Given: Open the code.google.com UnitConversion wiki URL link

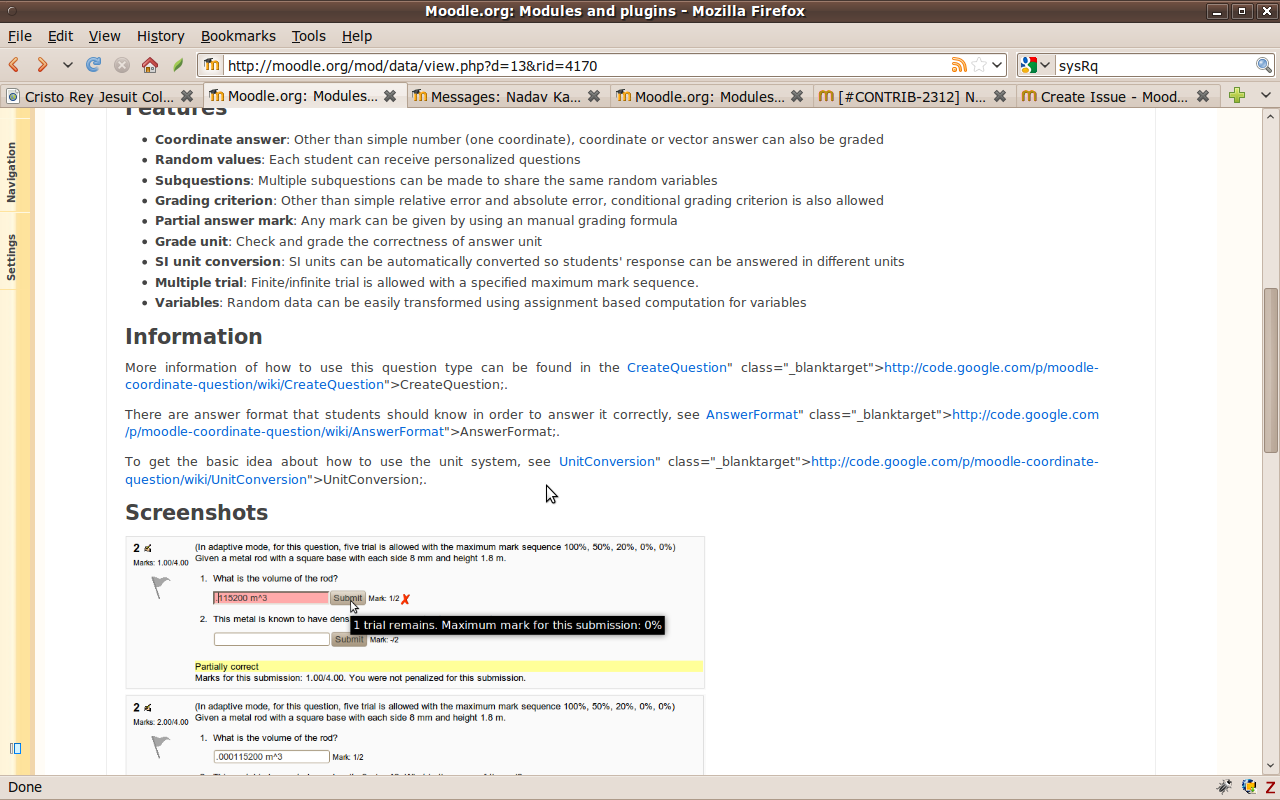Looking at the screenshot, I should click(611, 470).
